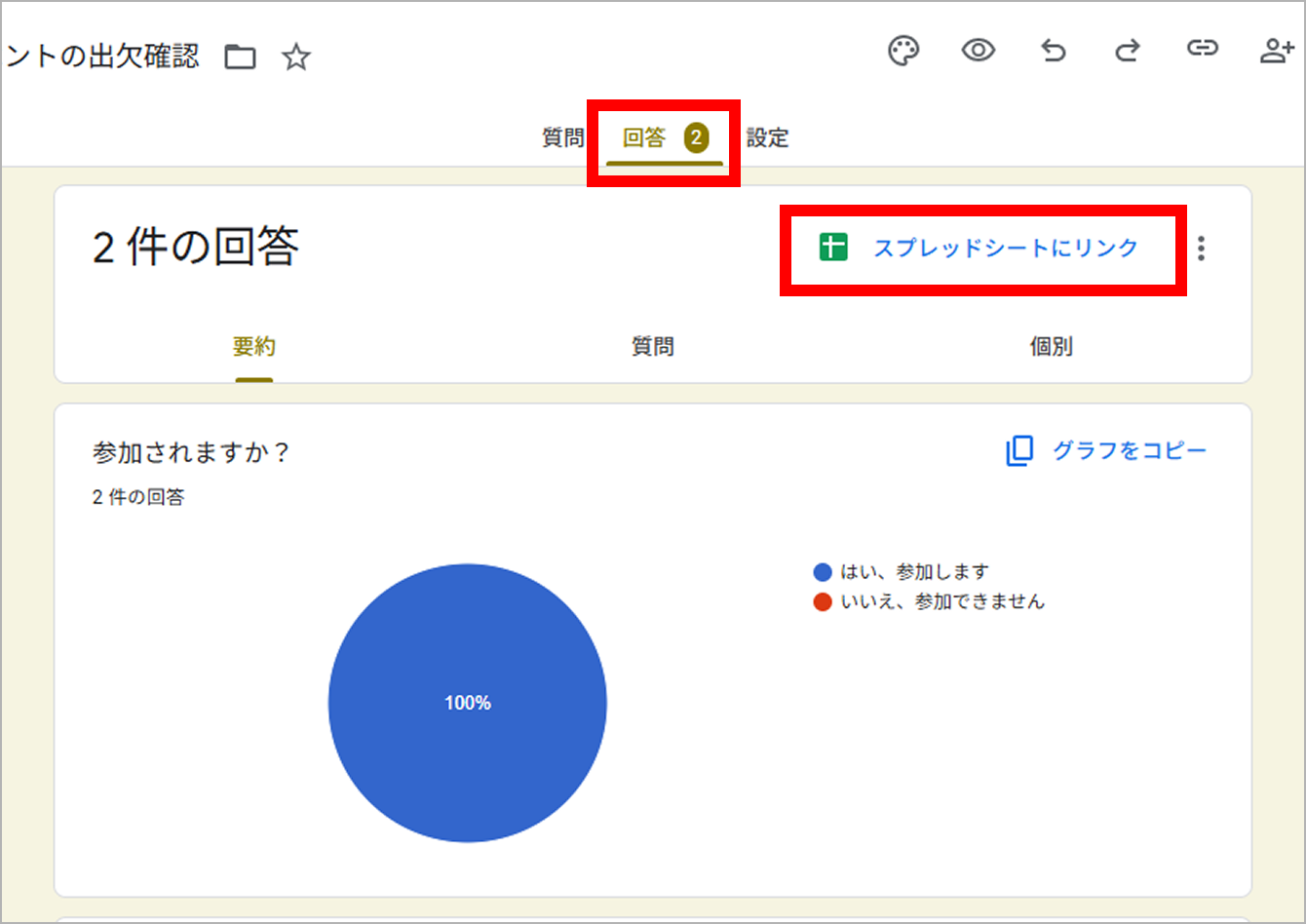Open the three-dot responses menu
The height and width of the screenshot is (924, 1306).
point(1201,249)
